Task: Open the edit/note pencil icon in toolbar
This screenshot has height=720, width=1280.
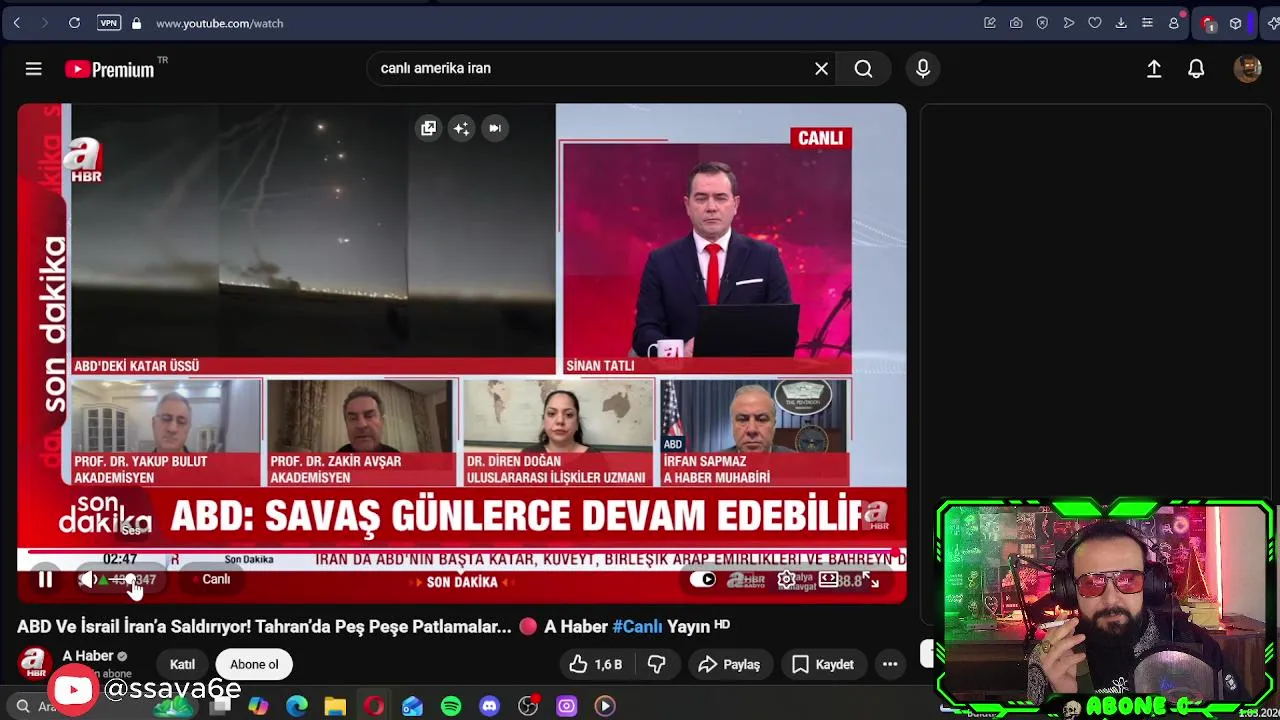Action: (x=990, y=23)
